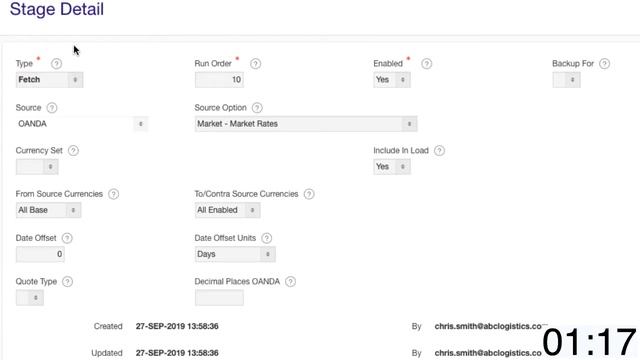
Task: Open the Currency Set dropdown
Action: coord(37,167)
